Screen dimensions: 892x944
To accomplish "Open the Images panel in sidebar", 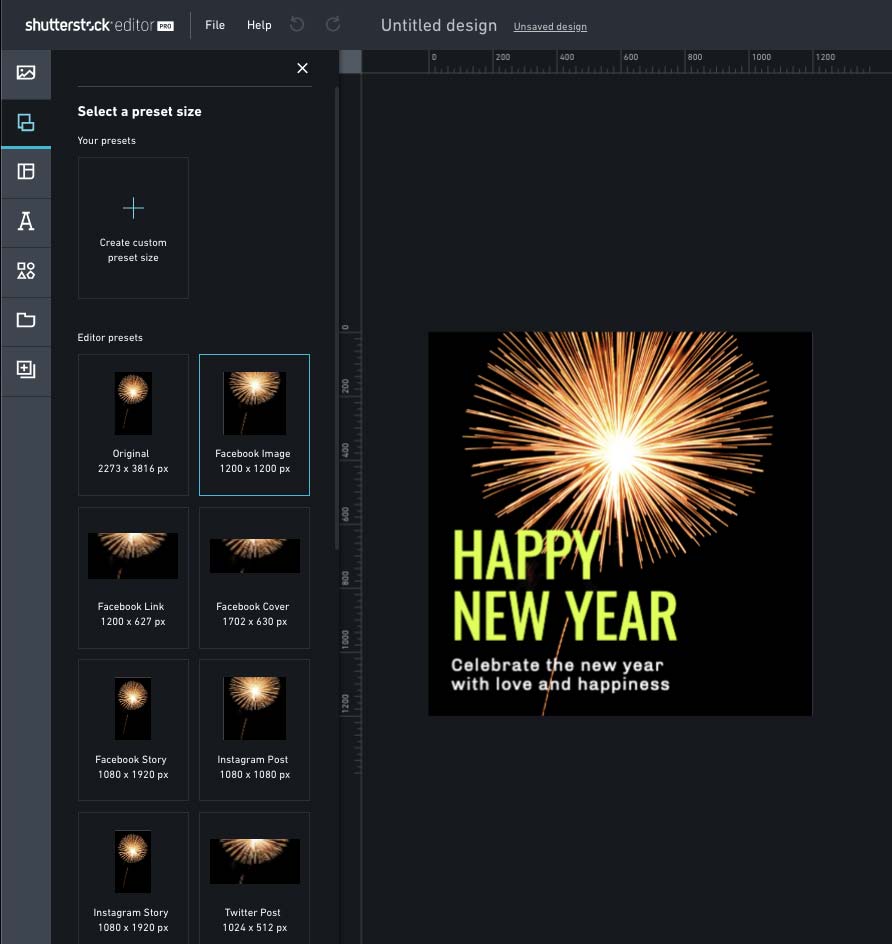I will click(26, 73).
